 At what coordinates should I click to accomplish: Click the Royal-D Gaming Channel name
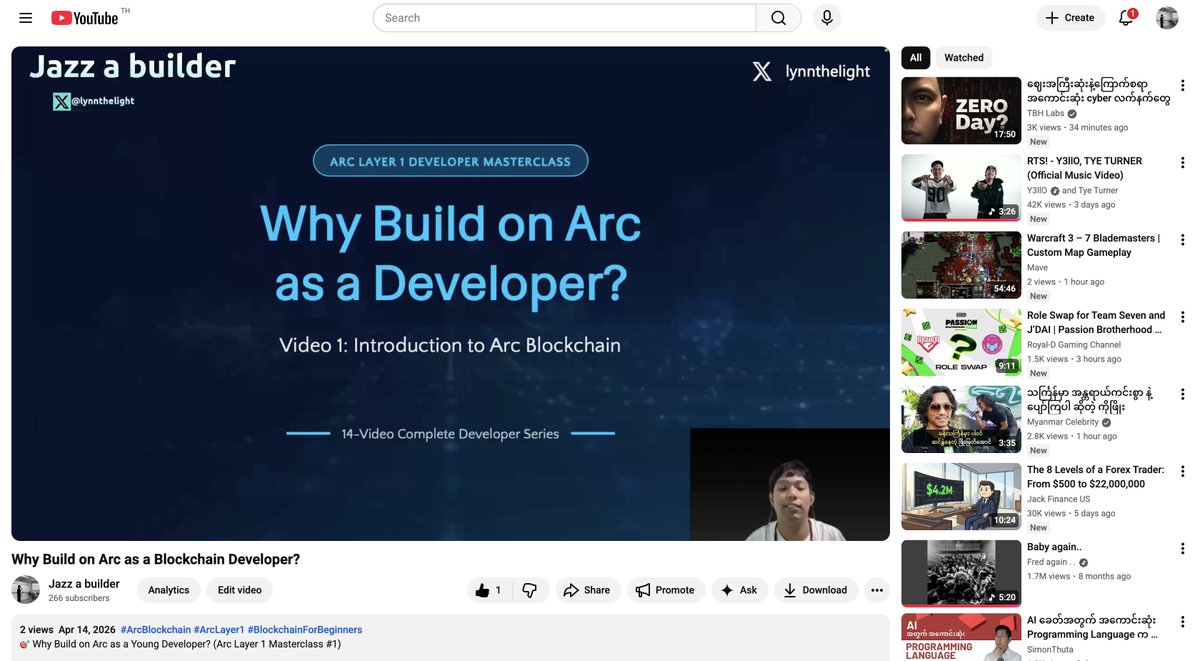(1074, 344)
